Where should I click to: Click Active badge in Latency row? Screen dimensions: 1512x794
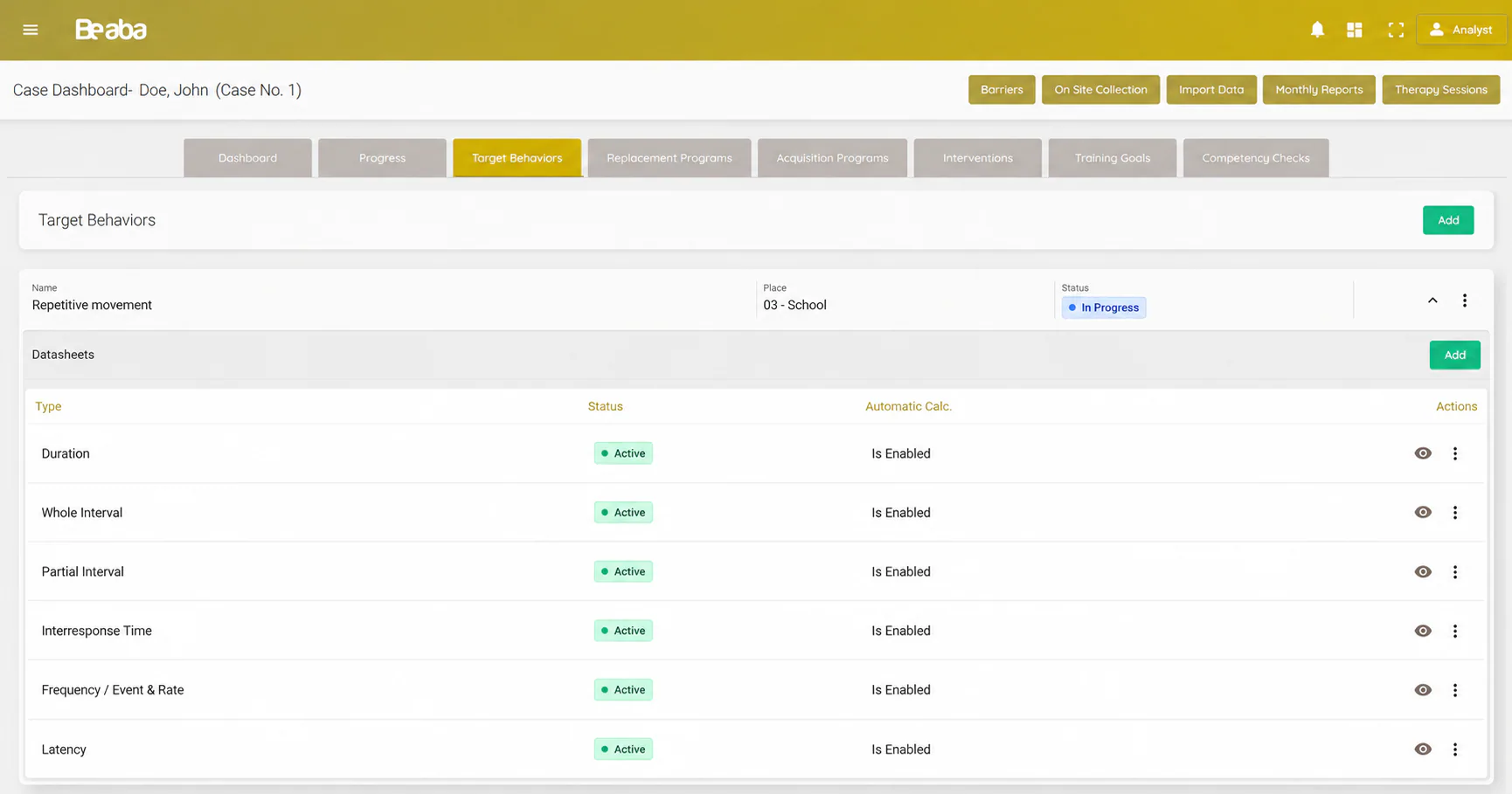pyautogui.click(x=623, y=749)
